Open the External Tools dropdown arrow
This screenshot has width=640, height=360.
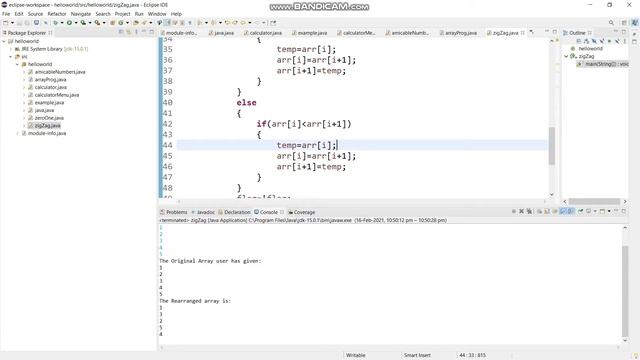coord(104,23)
